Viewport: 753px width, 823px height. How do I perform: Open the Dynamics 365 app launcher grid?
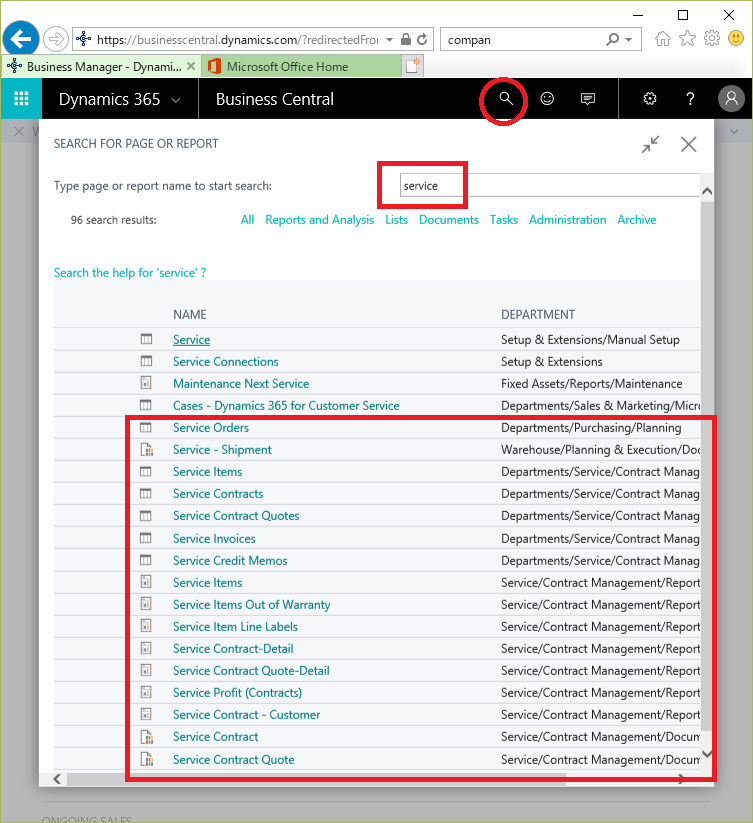coord(21,99)
